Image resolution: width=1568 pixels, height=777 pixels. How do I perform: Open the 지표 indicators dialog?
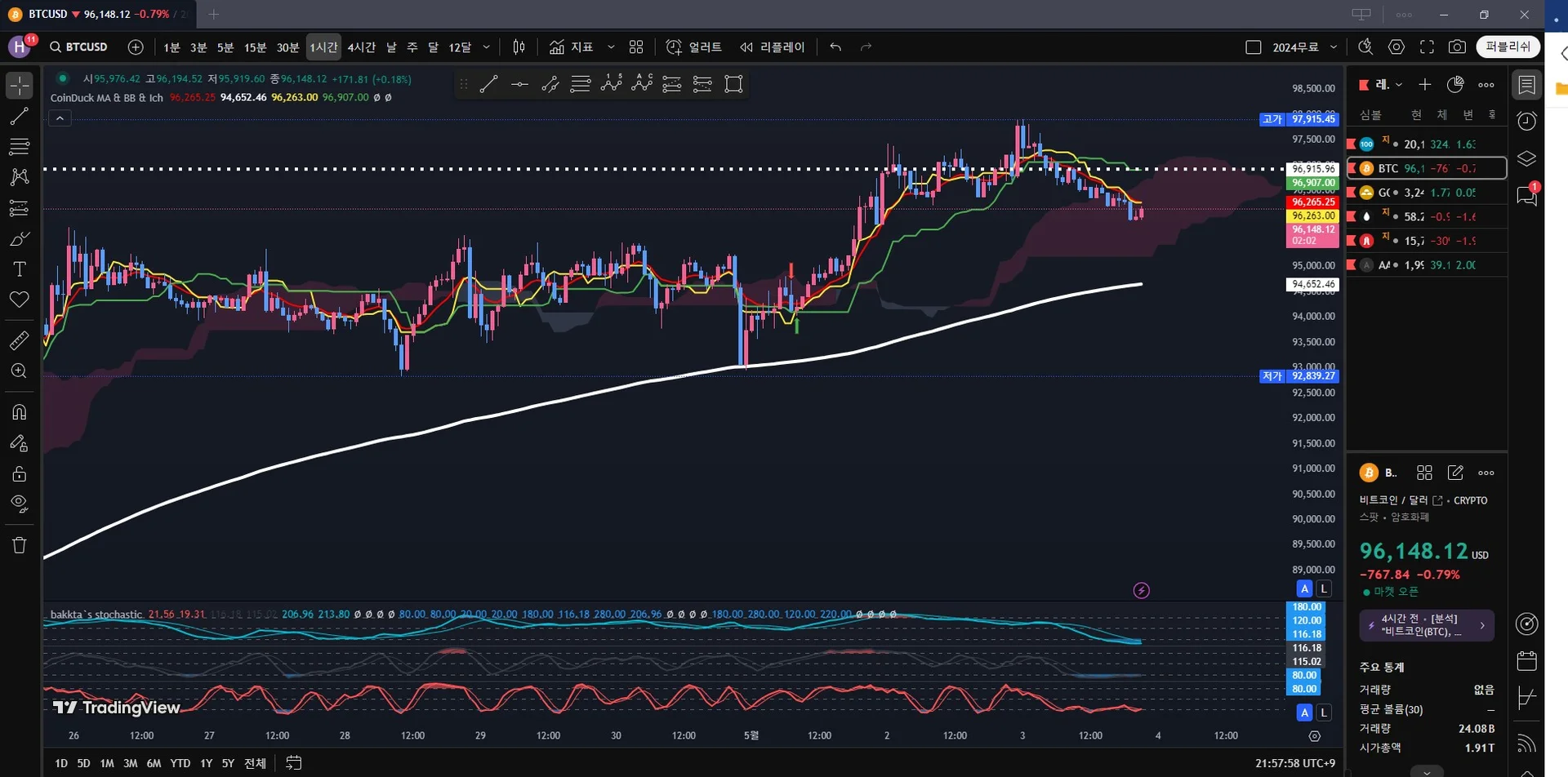point(571,47)
